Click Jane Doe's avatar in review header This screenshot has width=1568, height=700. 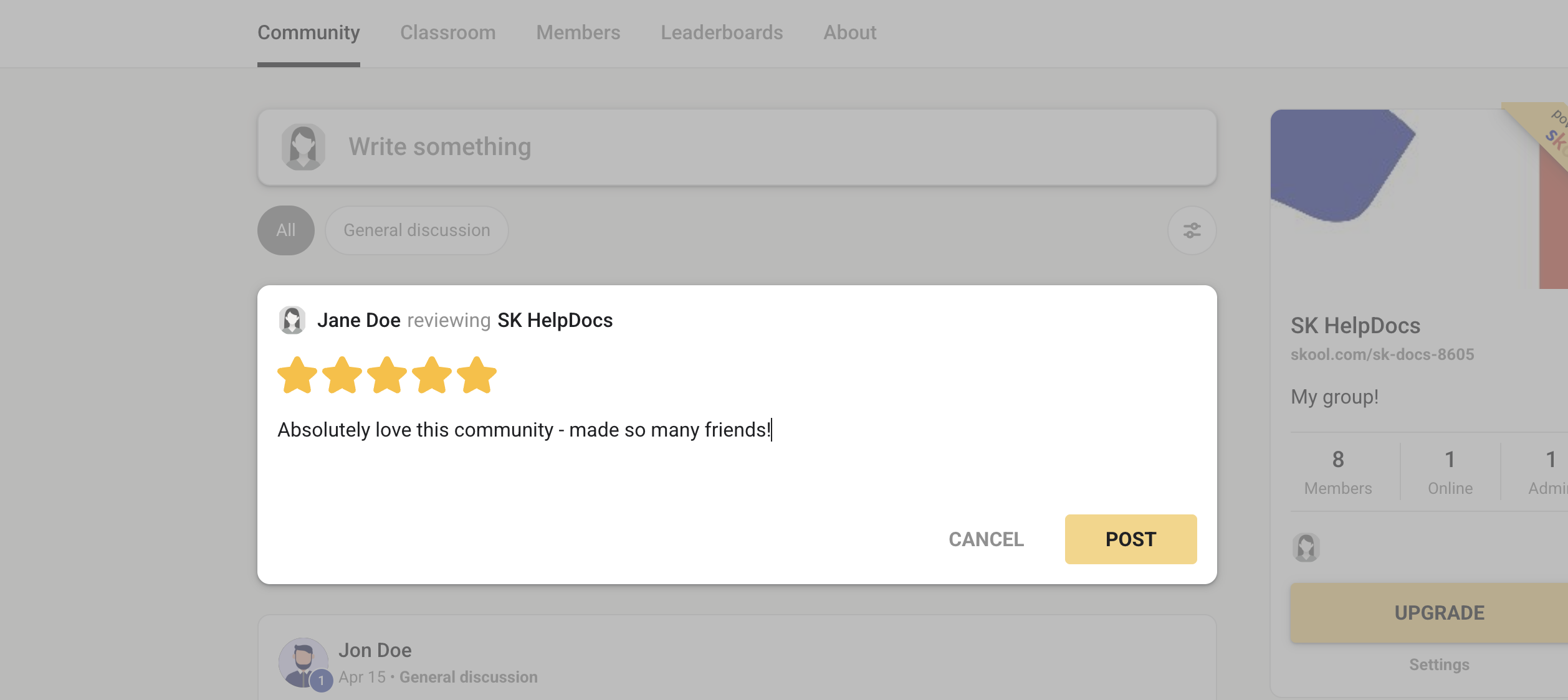(x=292, y=320)
